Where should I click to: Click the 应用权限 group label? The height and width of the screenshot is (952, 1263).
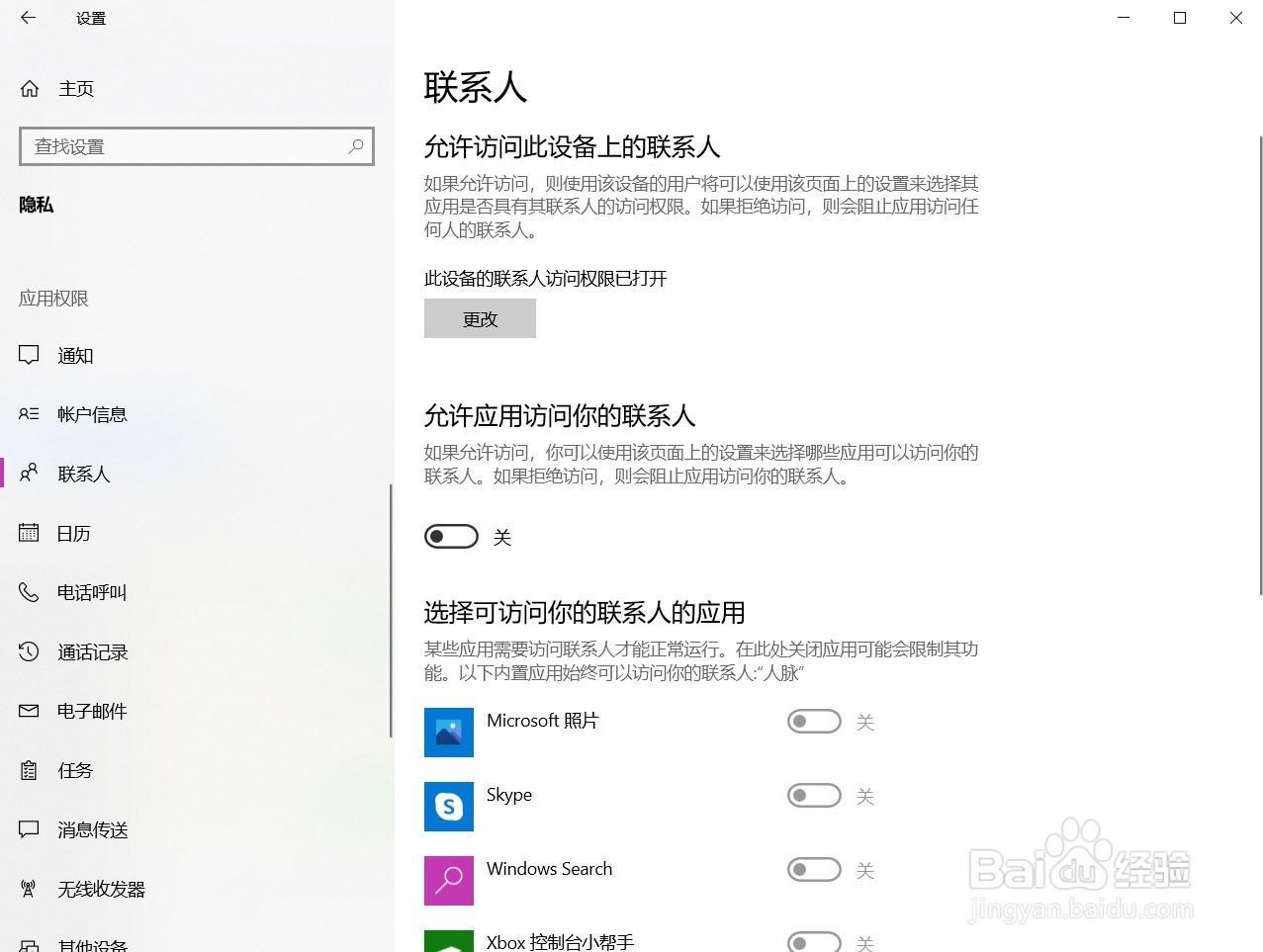coord(53,299)
